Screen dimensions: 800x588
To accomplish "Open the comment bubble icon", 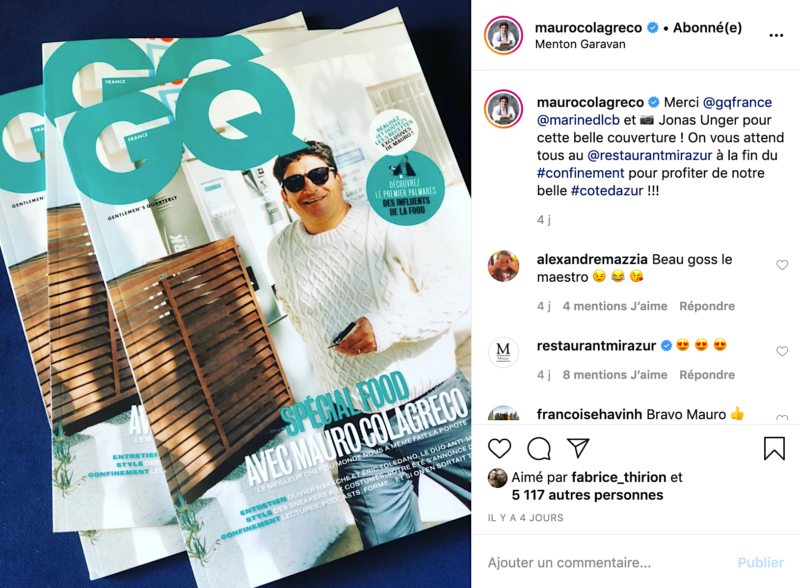I will click(539, 449).
